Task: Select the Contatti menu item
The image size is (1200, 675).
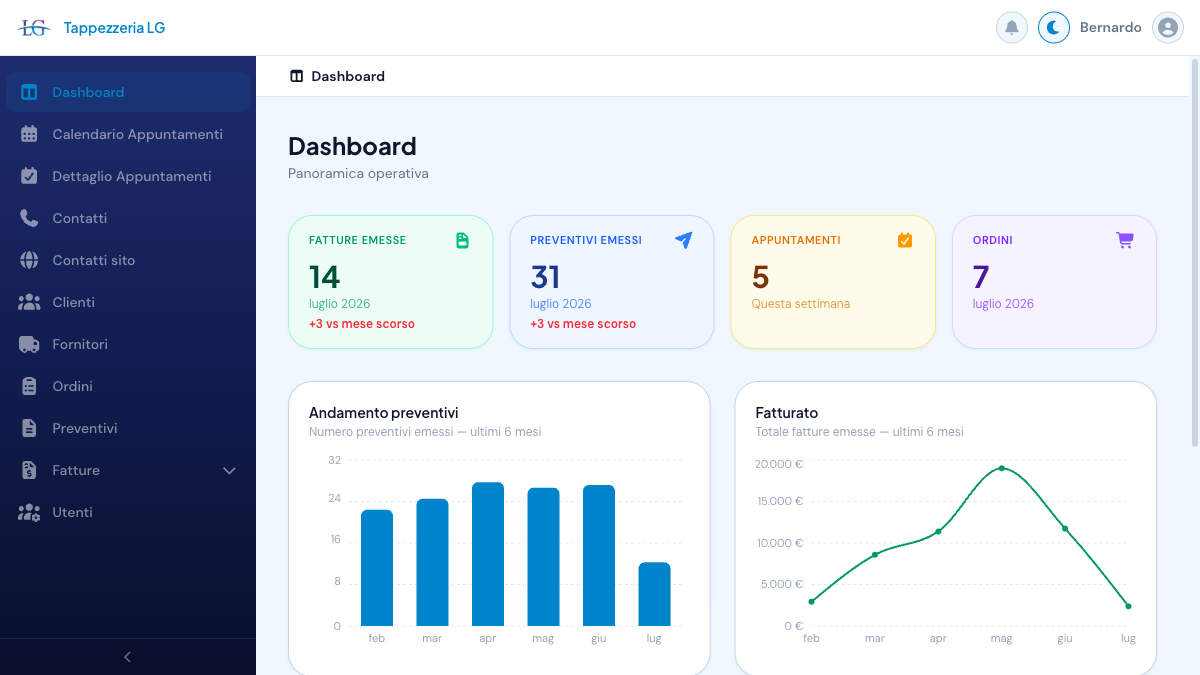Action: tap(128, 218)
